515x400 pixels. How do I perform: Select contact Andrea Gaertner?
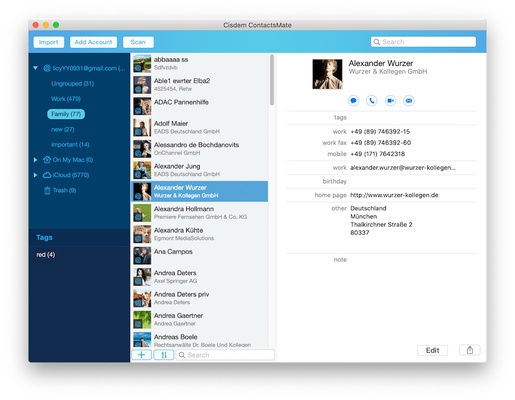(199, 319)
